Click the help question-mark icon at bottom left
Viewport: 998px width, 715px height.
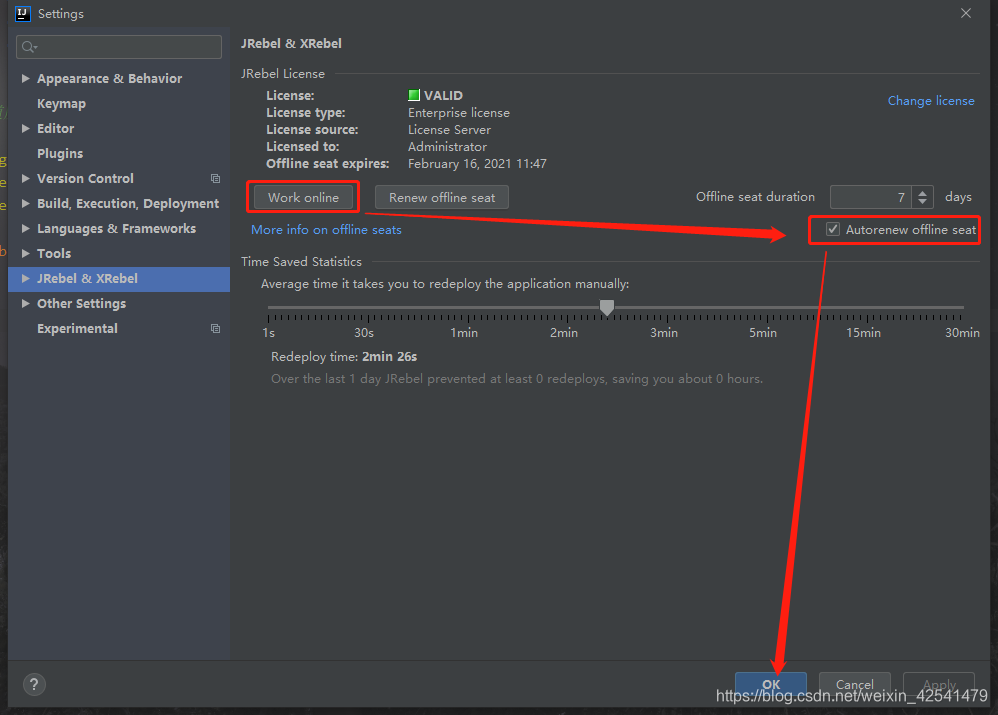click(34, 684)
